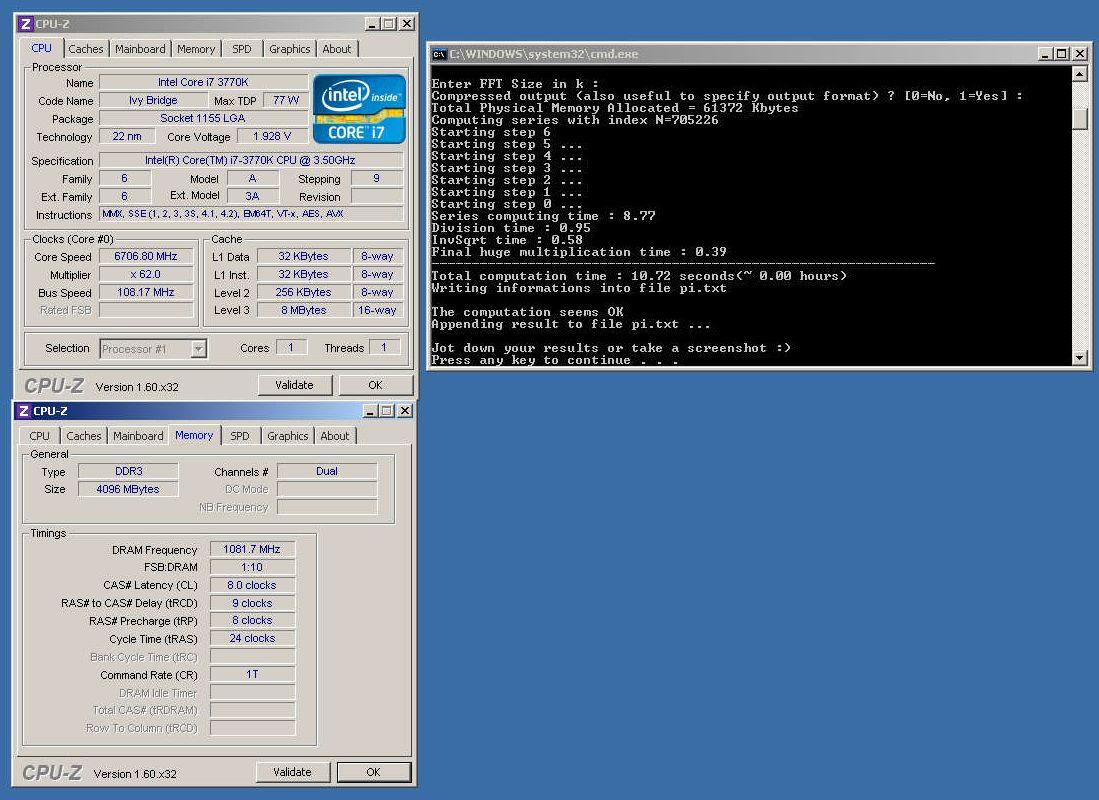Click Validate in the bottom CPU-Z window
This screenshot has height=800, width=1099.
point(292,772)
